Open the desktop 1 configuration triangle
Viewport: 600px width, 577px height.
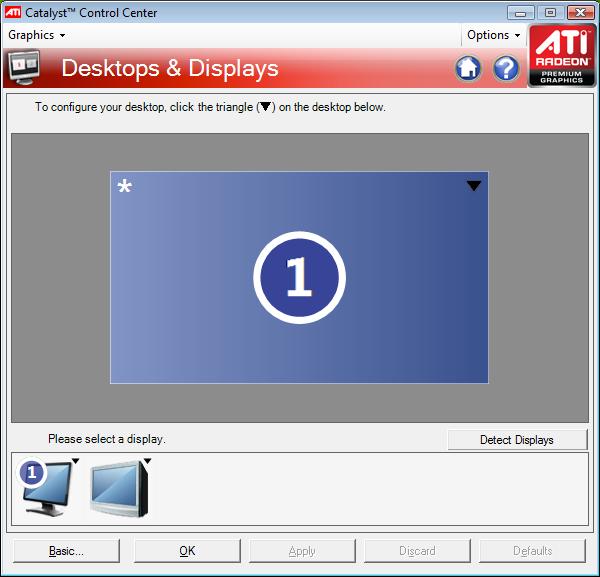pos(474,186)
